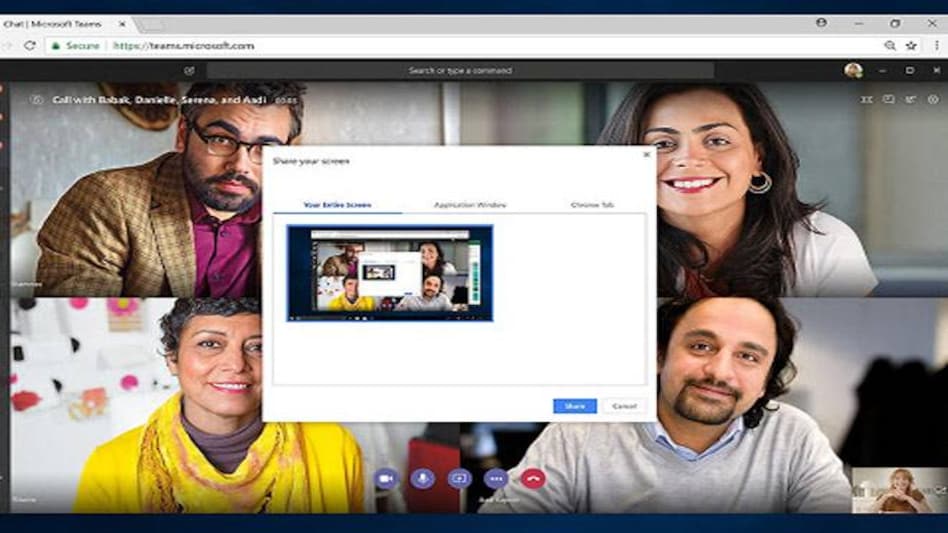948x533 pixels.
Task: Bookmark this page with the star
Action: click(911, 45)
